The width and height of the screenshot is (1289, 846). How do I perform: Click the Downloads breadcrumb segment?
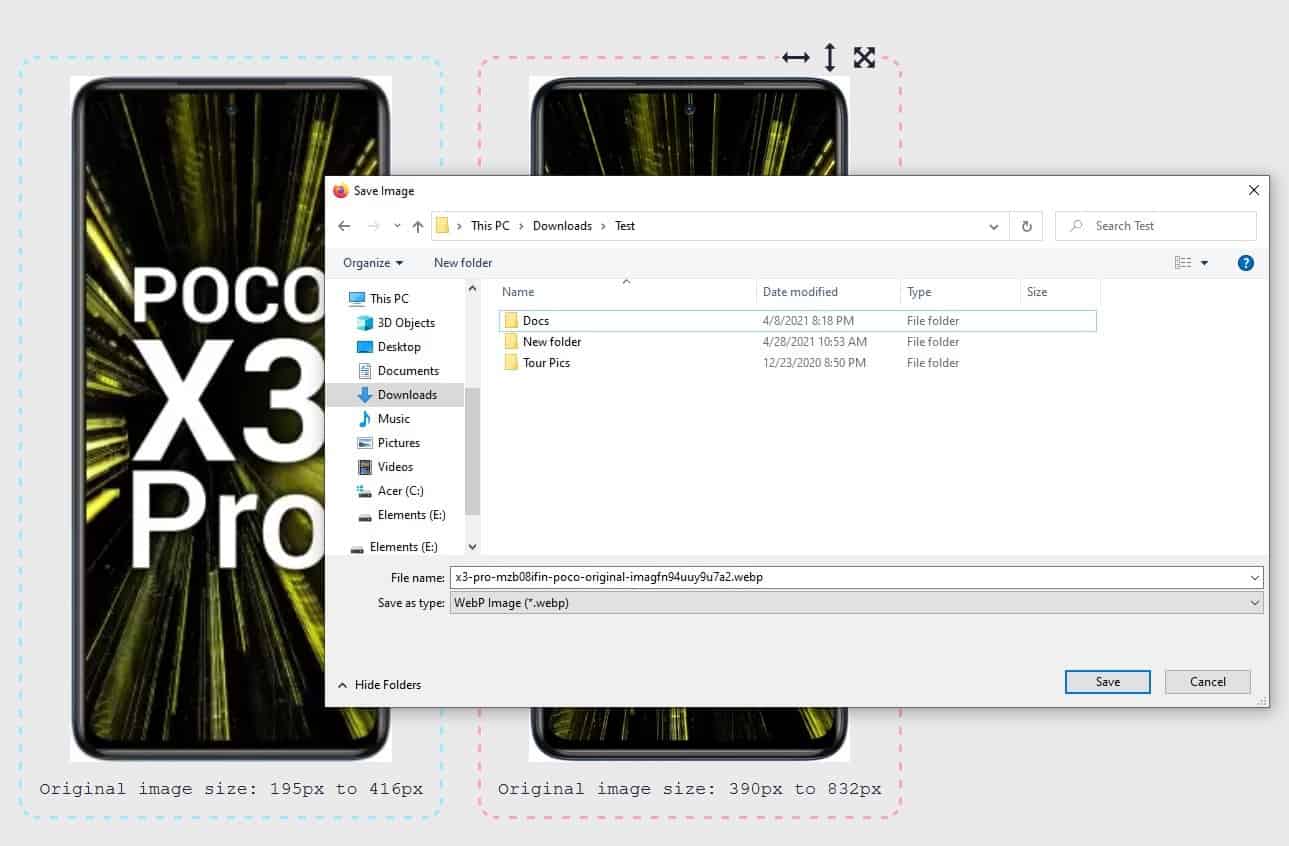coord(562,226)
